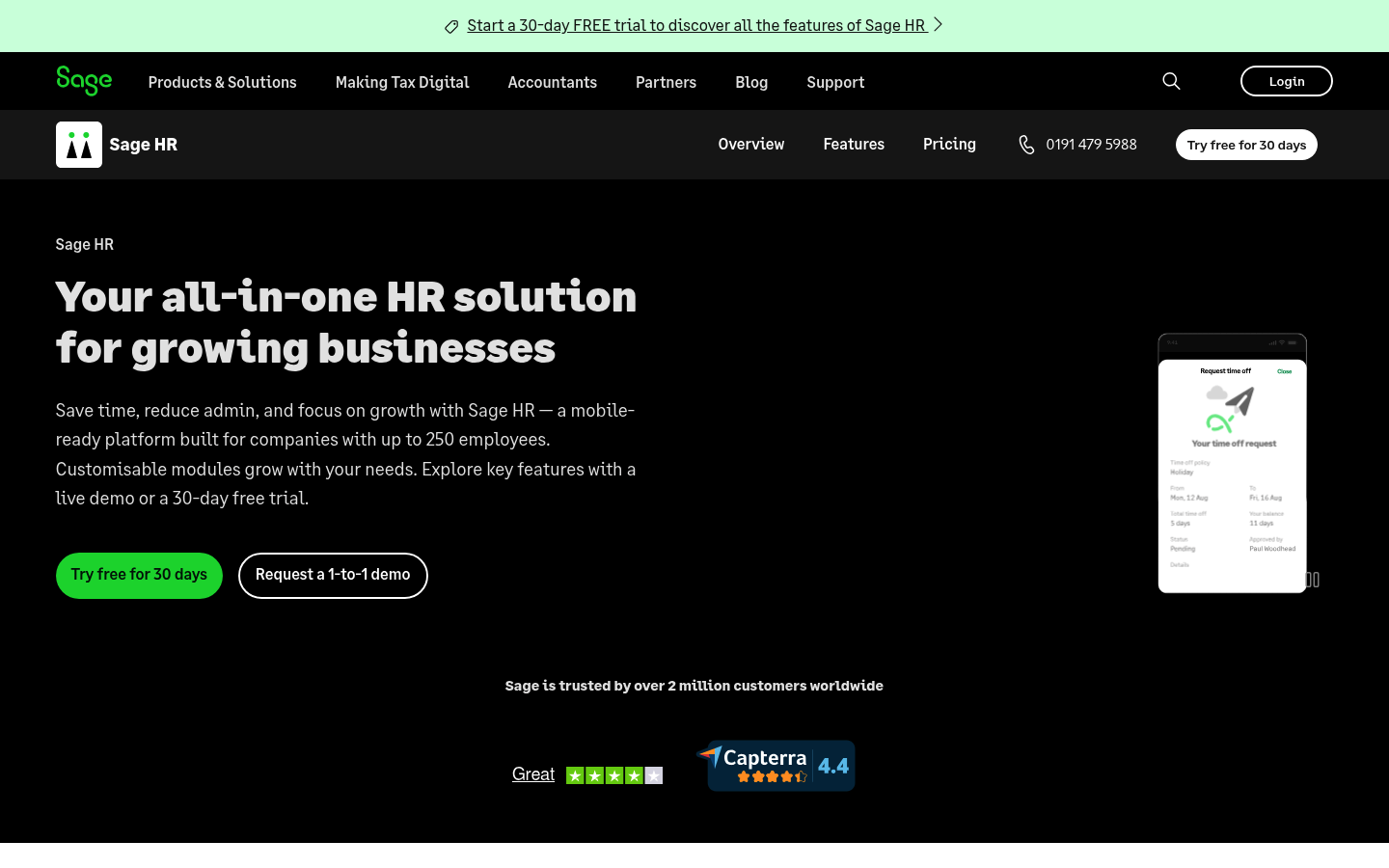The image size is (1389, 868).
Task: Open the search magnifier icon
Action: (1171, 81)
